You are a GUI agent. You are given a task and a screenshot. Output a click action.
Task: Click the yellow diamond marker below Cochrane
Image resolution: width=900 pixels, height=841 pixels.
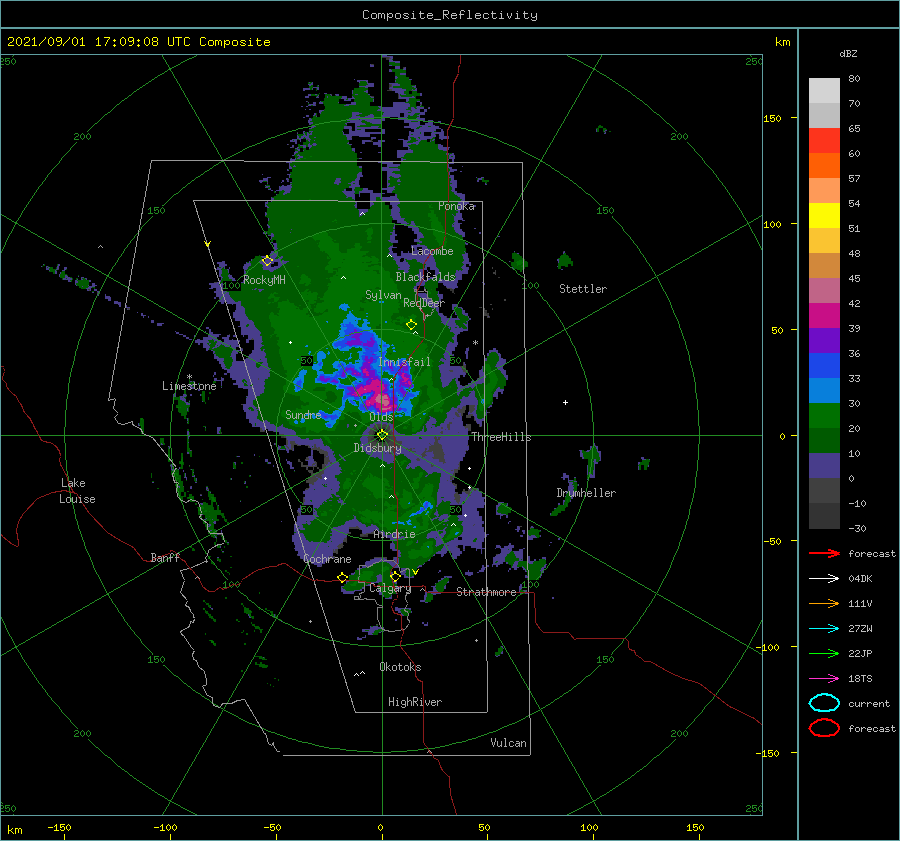coord(342,578)
